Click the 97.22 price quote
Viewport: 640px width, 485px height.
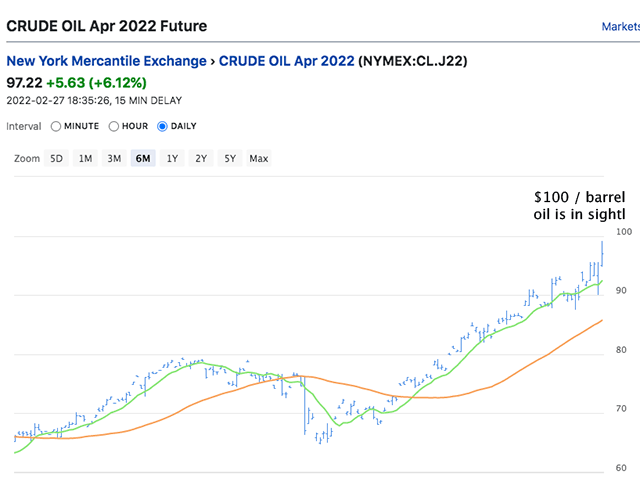coord(26,81)
